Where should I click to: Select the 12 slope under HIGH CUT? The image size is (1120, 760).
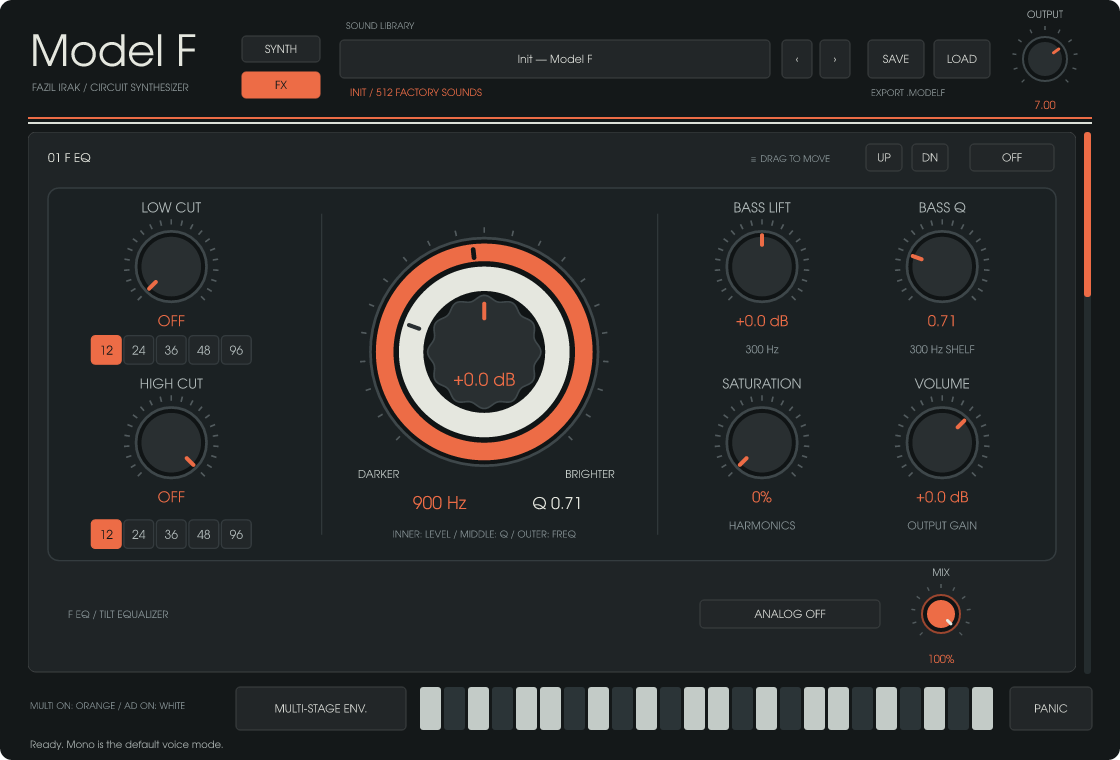pos(106,534)
